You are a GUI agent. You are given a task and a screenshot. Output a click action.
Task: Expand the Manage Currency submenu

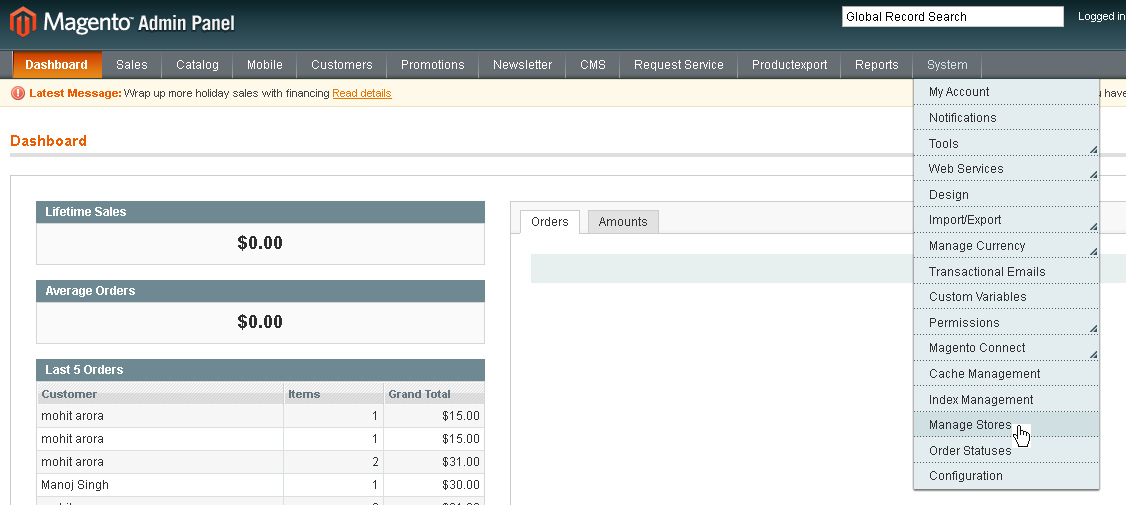coord(1006,246)
